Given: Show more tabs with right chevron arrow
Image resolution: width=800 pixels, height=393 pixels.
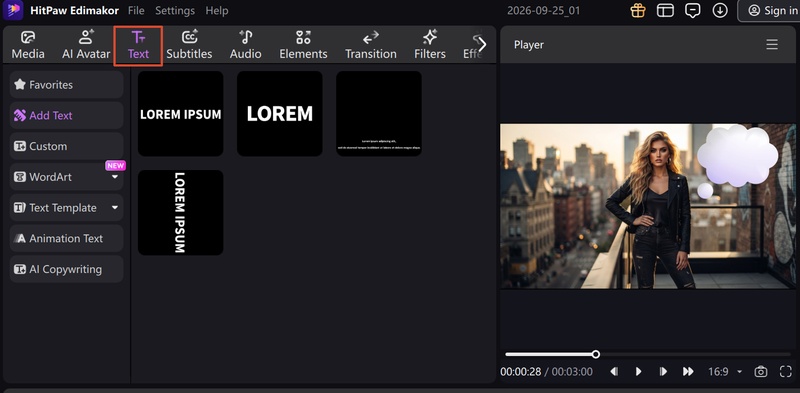Looking at the screenshot, I should (x=482, y=45).
